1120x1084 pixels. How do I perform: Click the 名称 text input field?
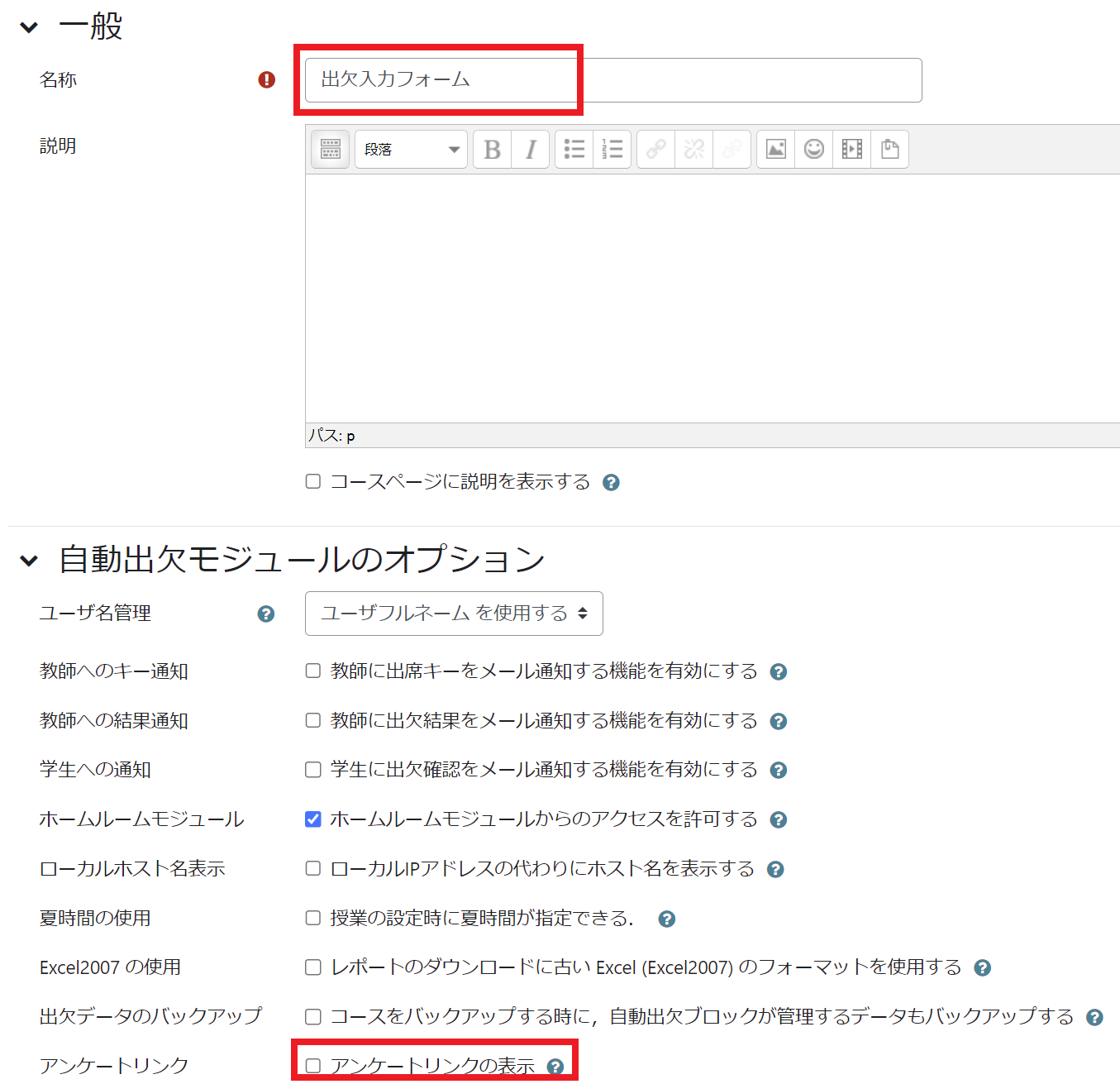612,80
